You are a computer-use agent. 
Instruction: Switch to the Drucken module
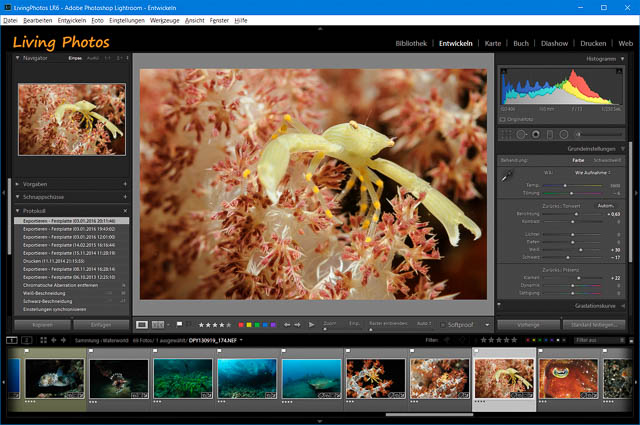(593, 43)
